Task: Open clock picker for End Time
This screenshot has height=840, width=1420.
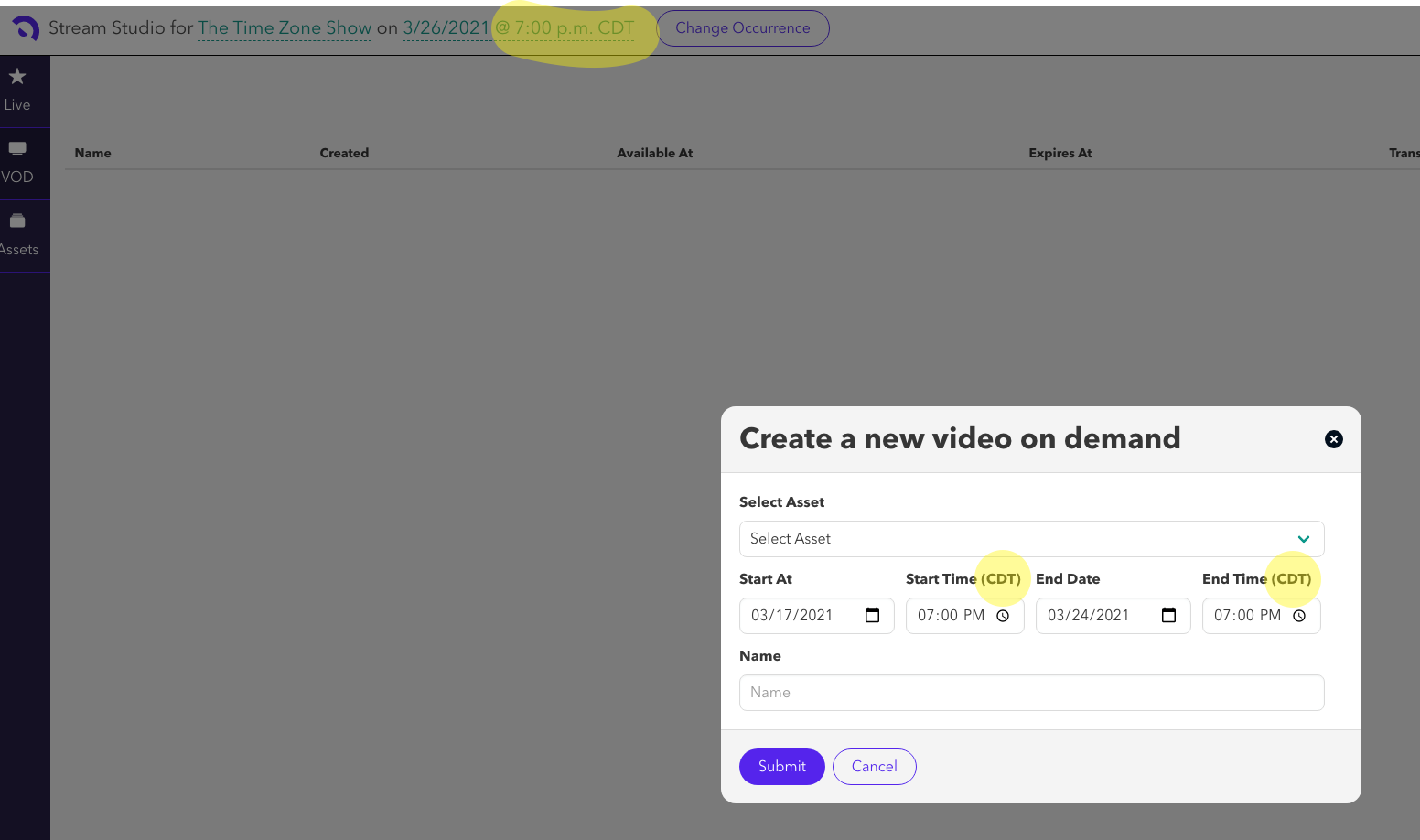Action: coord(1299,616)
